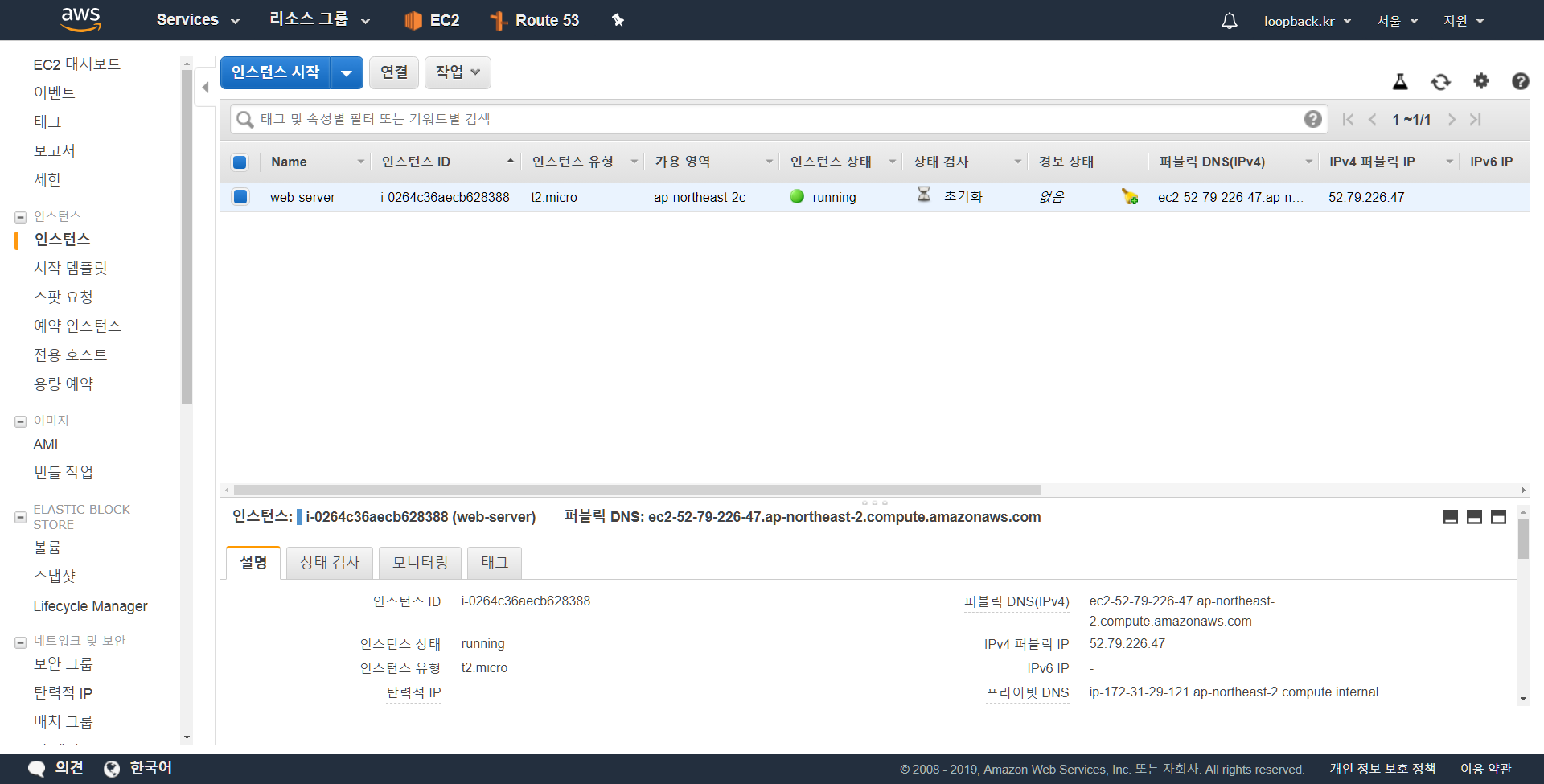Focus the tag and attribute search field
This screenshot has width=1544, height=784.
(x=778, y=120)
